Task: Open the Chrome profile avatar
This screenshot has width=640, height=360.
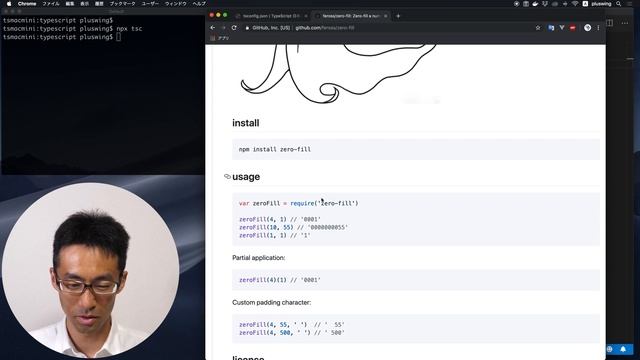Action: click(587, 28)
